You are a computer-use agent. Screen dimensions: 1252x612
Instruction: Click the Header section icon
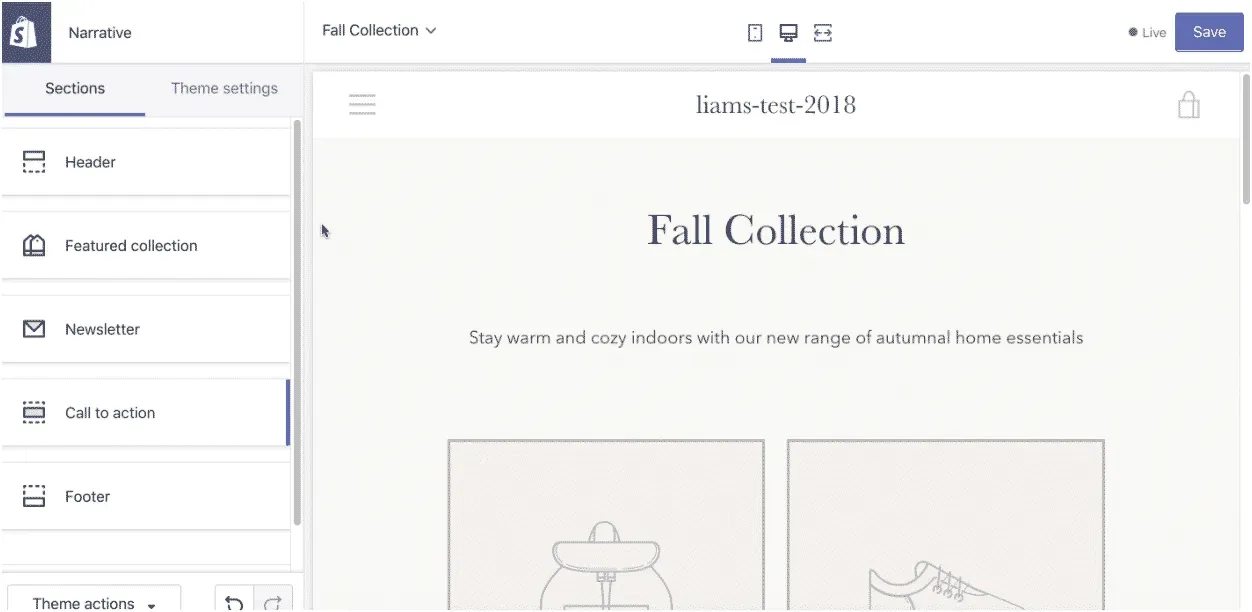(34, 161)
